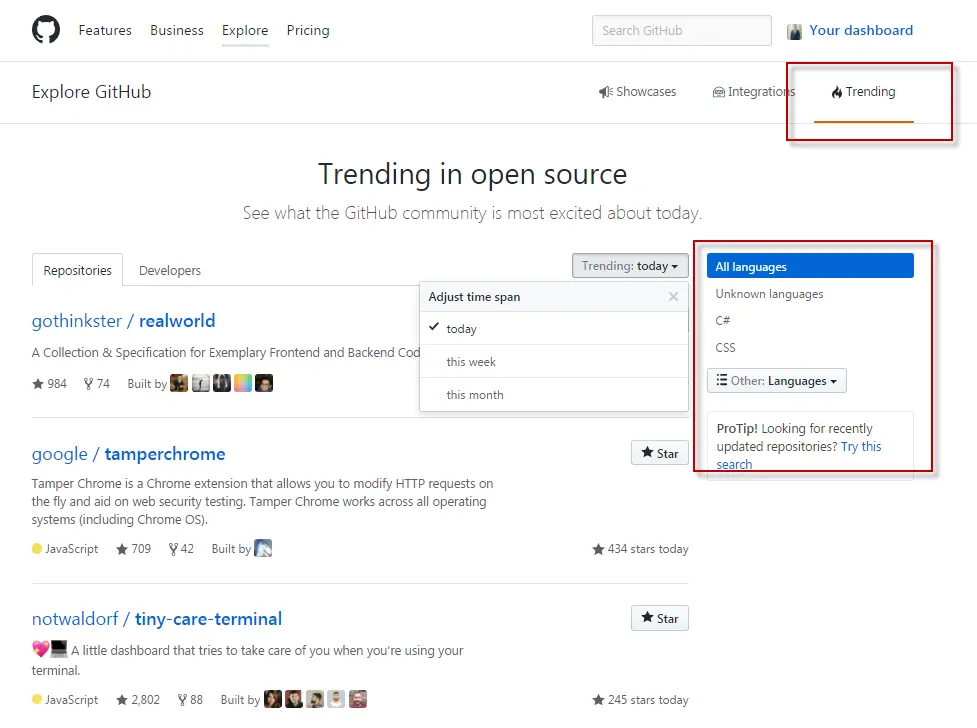Click last contributor avatar of realworld
Image resolution: width=977 pixels, height=728 pixels.
[264, 383]
